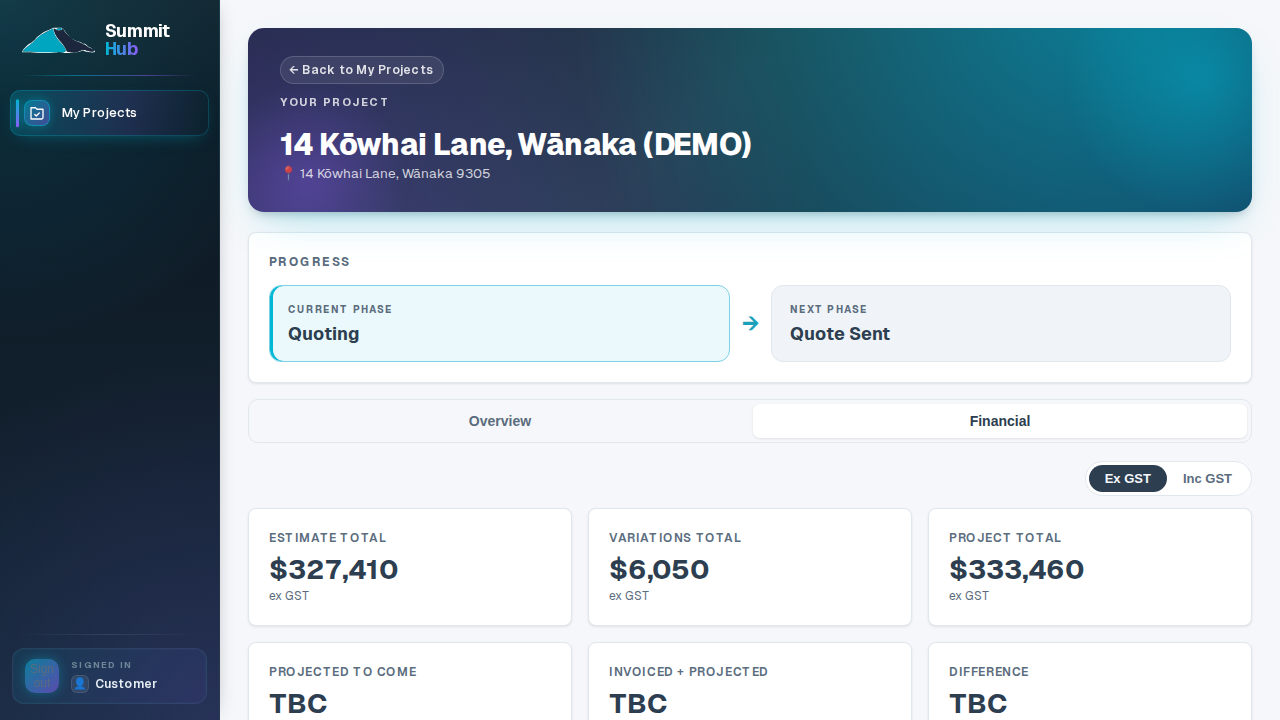
Task: Click the My Projects folder icon
Action: pos(37,113)
